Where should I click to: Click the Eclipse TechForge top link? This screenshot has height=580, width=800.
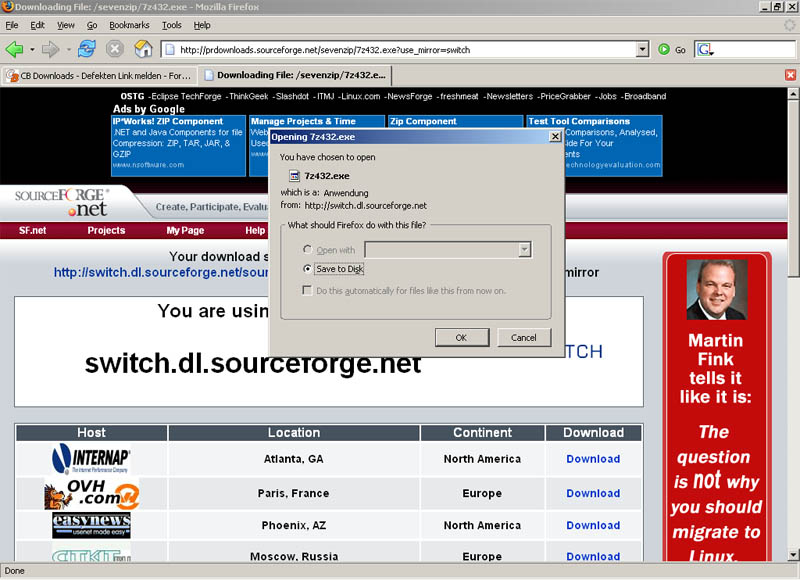click(x=186, y=96)
